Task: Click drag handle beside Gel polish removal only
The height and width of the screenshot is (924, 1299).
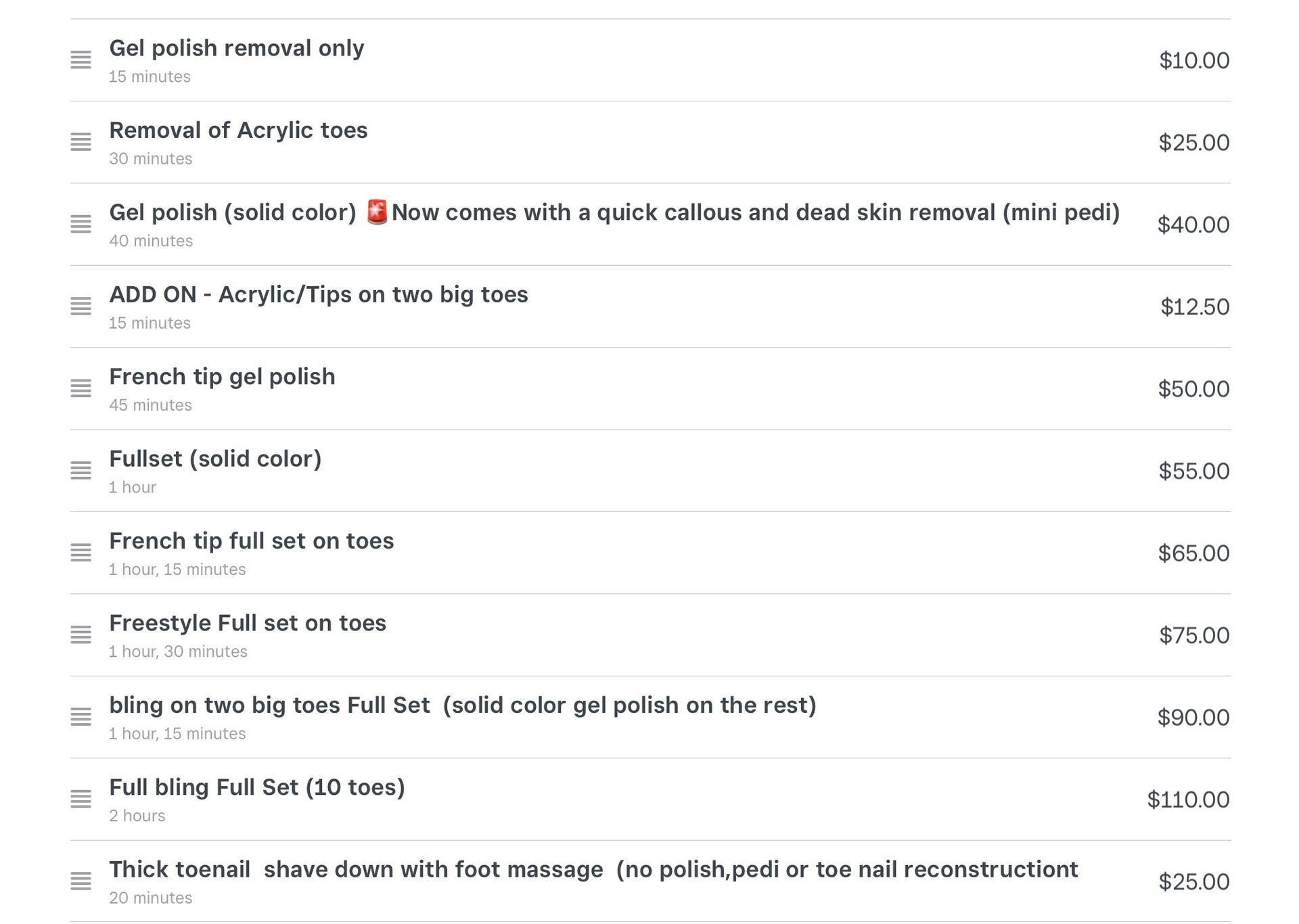Action: 81,60
